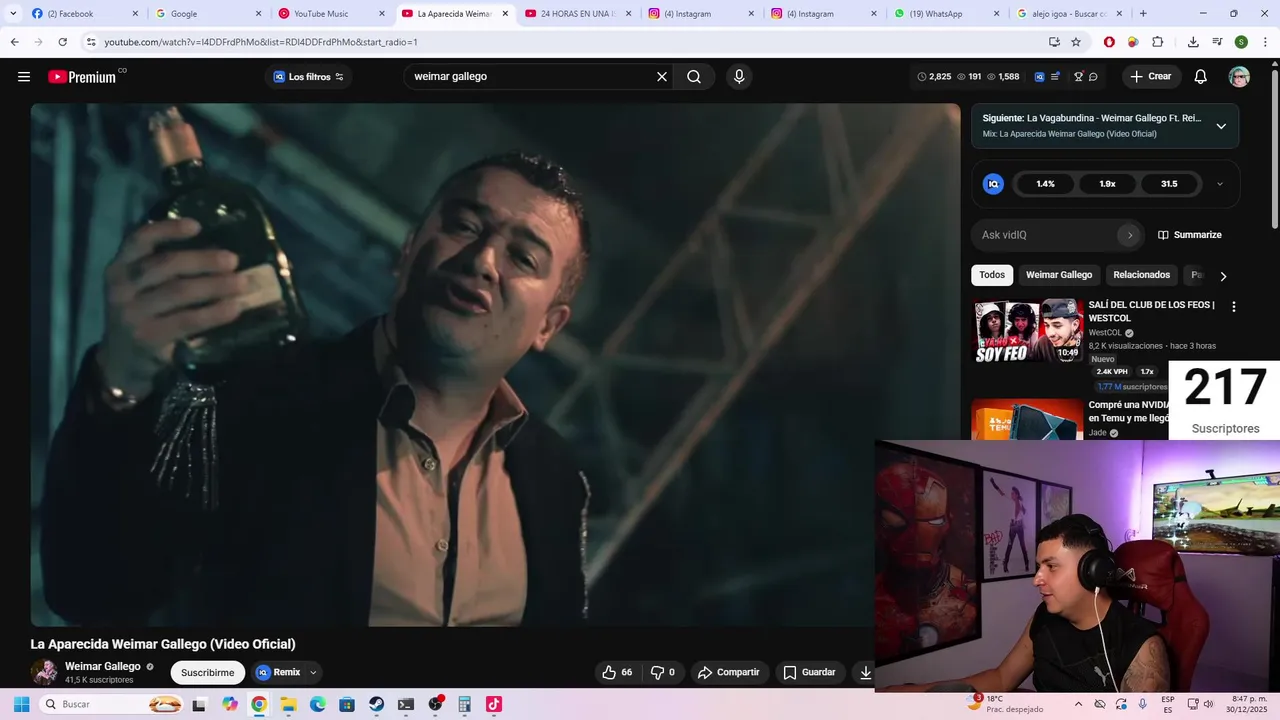Select the Weimar Gallego filter chip
Screen dimensions: 1280x720
[1059, 275]
